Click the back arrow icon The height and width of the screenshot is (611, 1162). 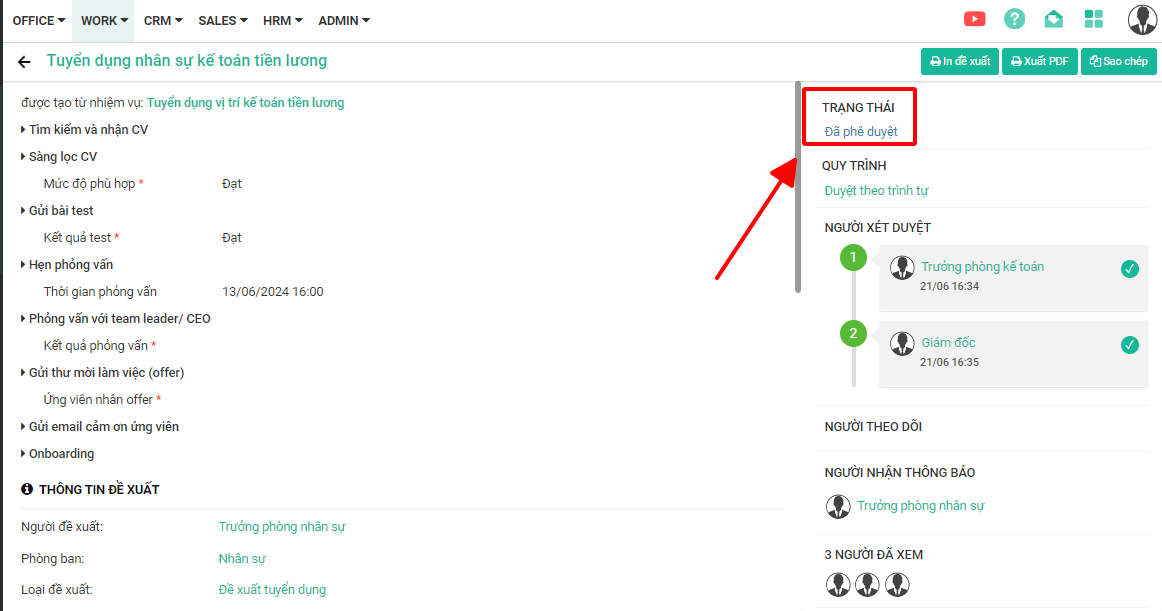24,62
